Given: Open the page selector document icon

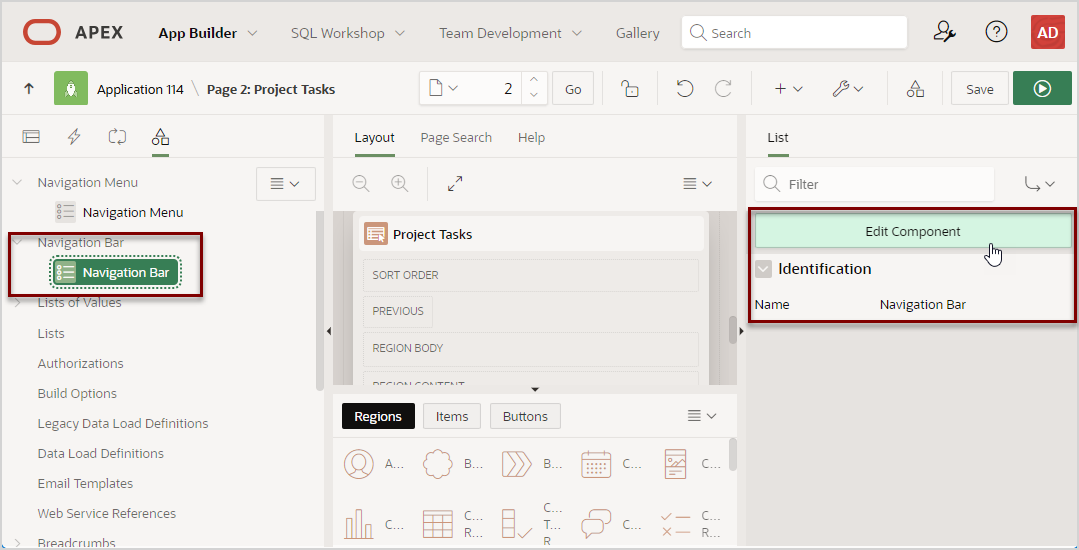Looking at the screenshot, I should point(443,88).
